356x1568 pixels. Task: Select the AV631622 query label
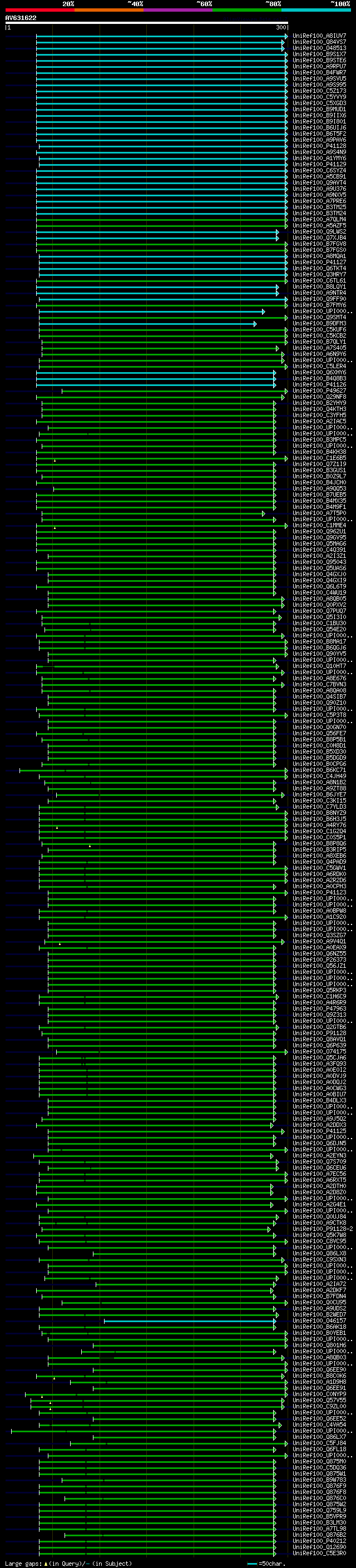(x=21, y=18)
